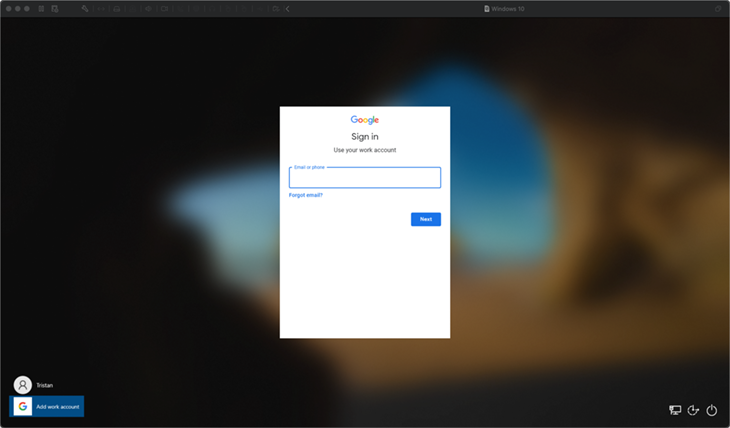Open the Windows network connection icon

coord(675,410)
